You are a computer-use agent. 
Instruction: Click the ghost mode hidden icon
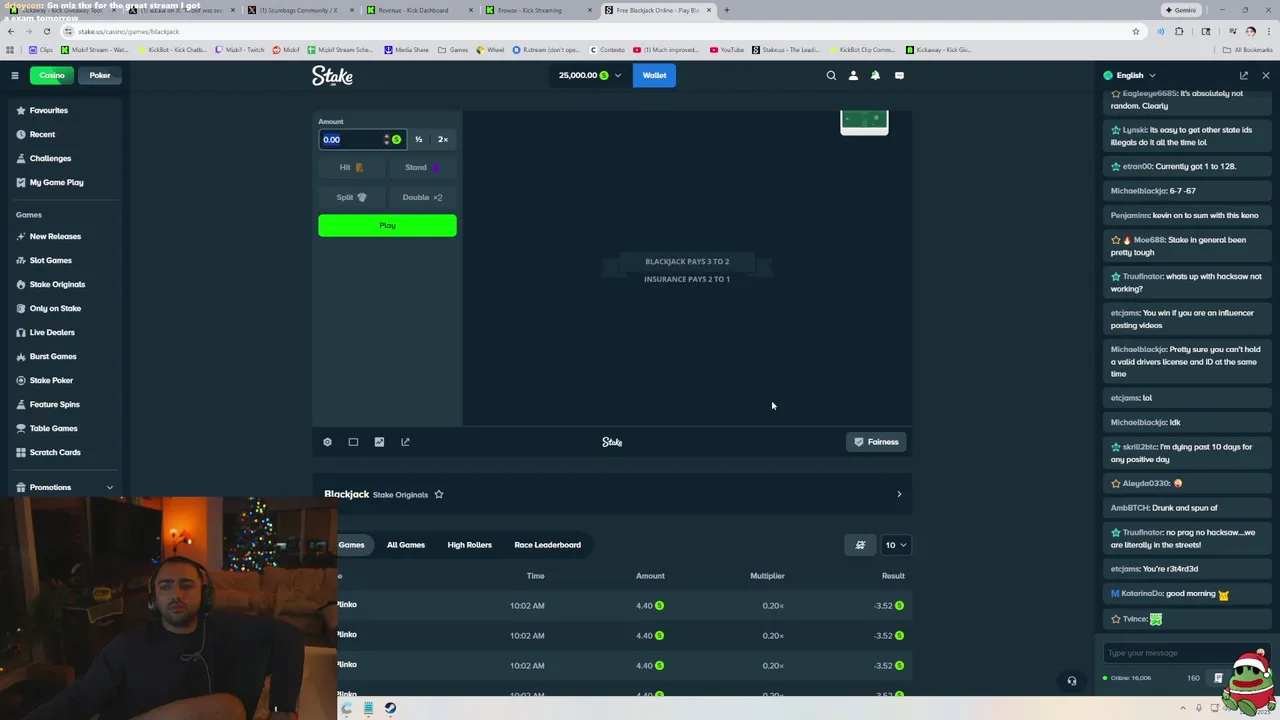coord(860,545)
